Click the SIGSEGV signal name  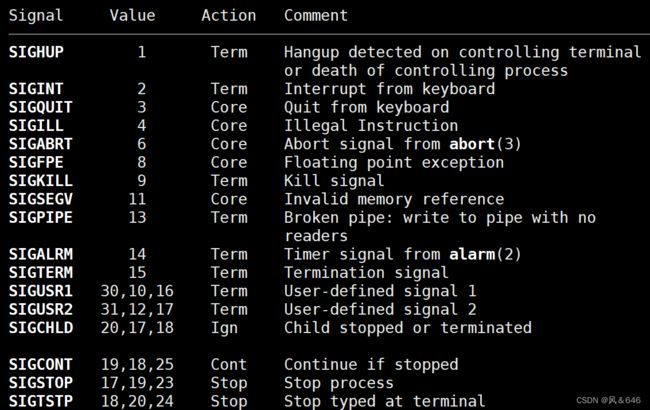click(x=41, y=199)
